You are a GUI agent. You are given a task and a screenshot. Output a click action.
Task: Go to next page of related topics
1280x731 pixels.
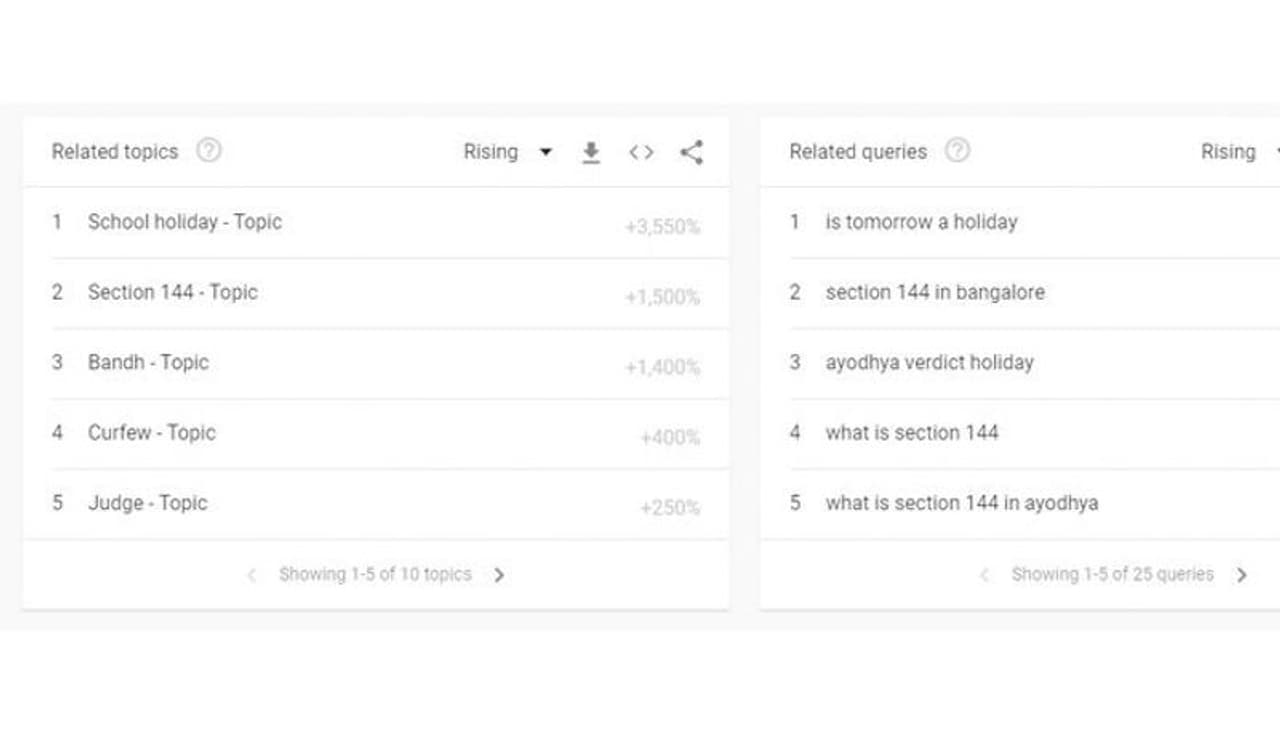point(499,575)
